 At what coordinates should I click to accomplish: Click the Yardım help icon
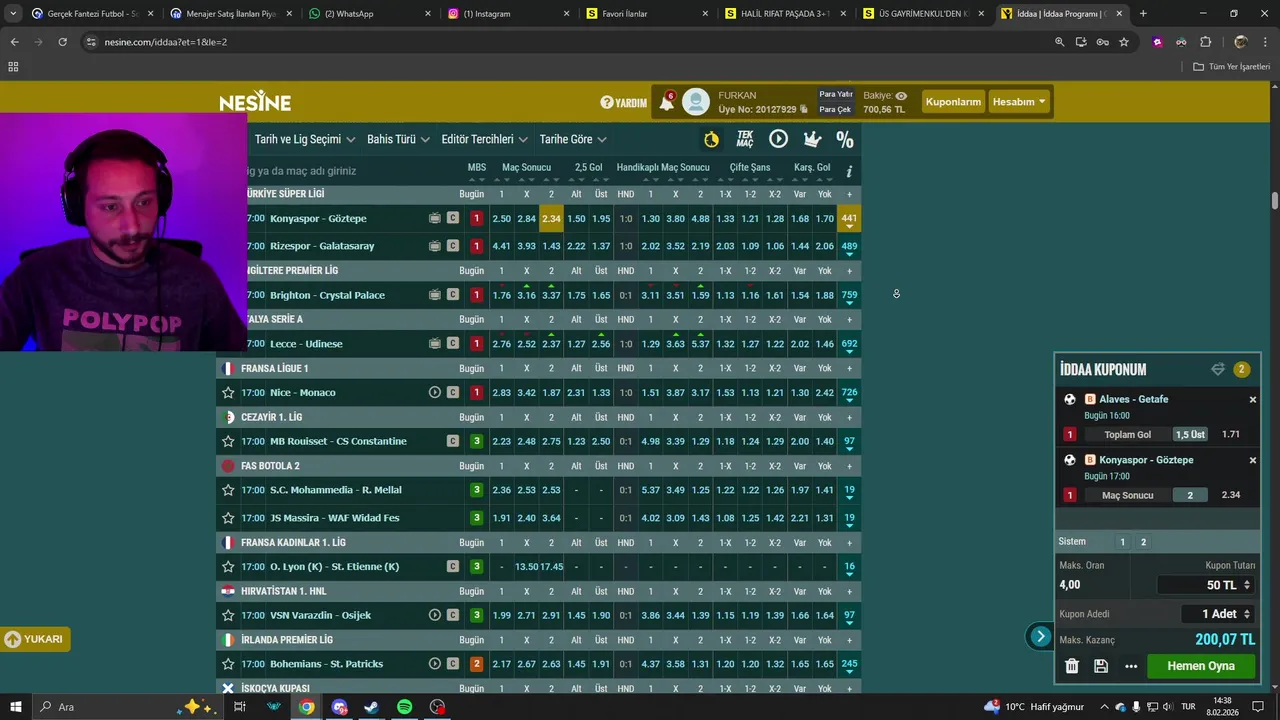[623, 102]
